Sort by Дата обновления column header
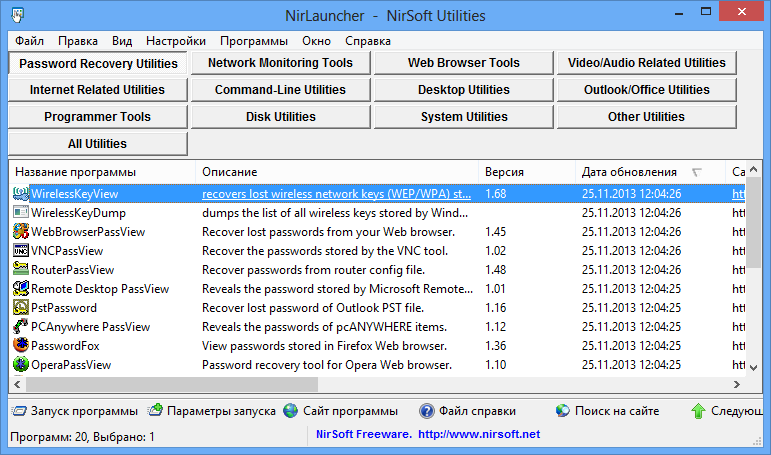This screenshot has height=455, width=771. click(x=650, y=172)
